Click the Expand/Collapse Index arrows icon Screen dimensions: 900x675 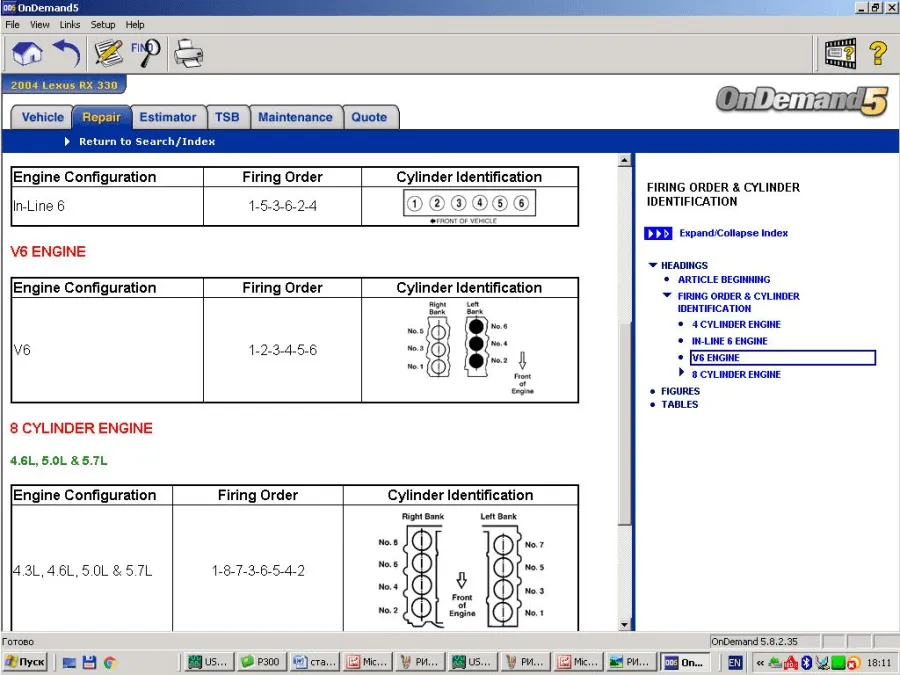pyautogui.click(x=658, y=234)
